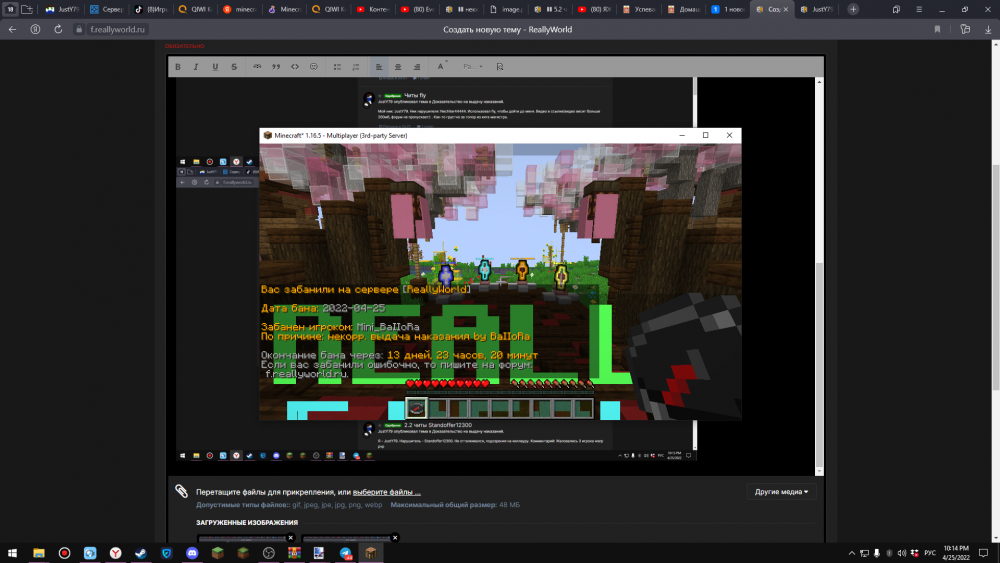The image size is (1000, 563).
Task: Click the paperclip attachment icon
Action: tap(182, 491)
